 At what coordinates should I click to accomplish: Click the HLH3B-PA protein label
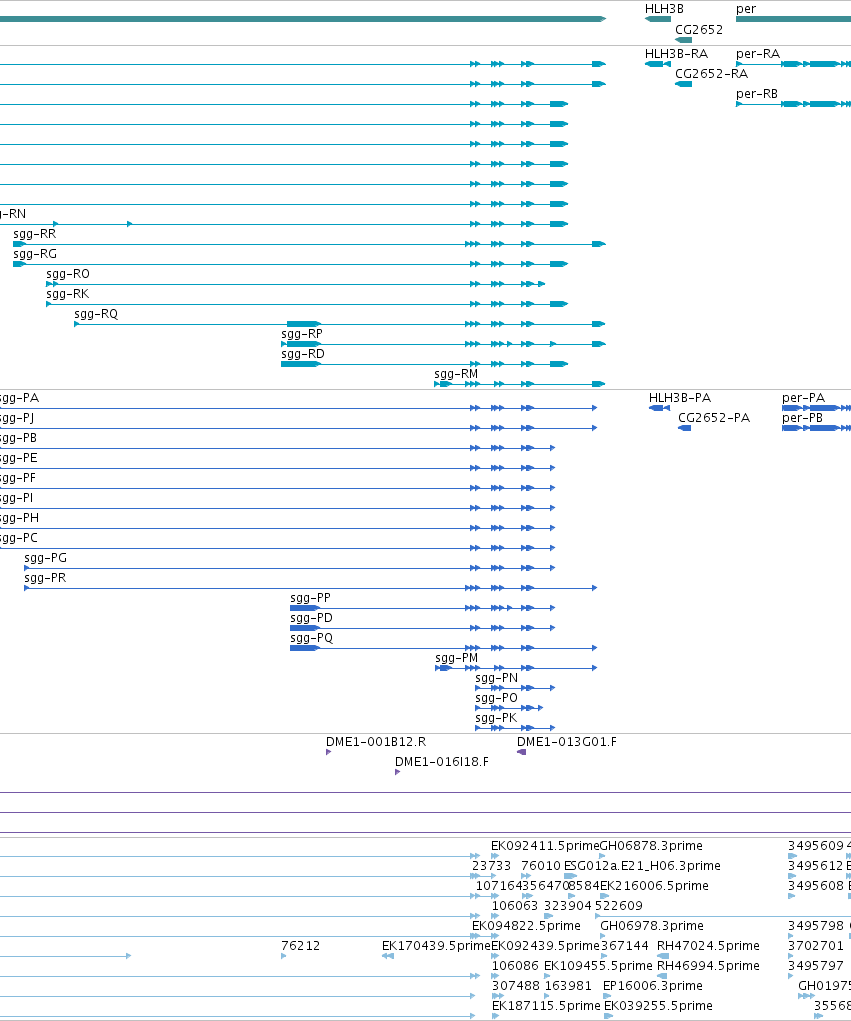tap(680, 398)
